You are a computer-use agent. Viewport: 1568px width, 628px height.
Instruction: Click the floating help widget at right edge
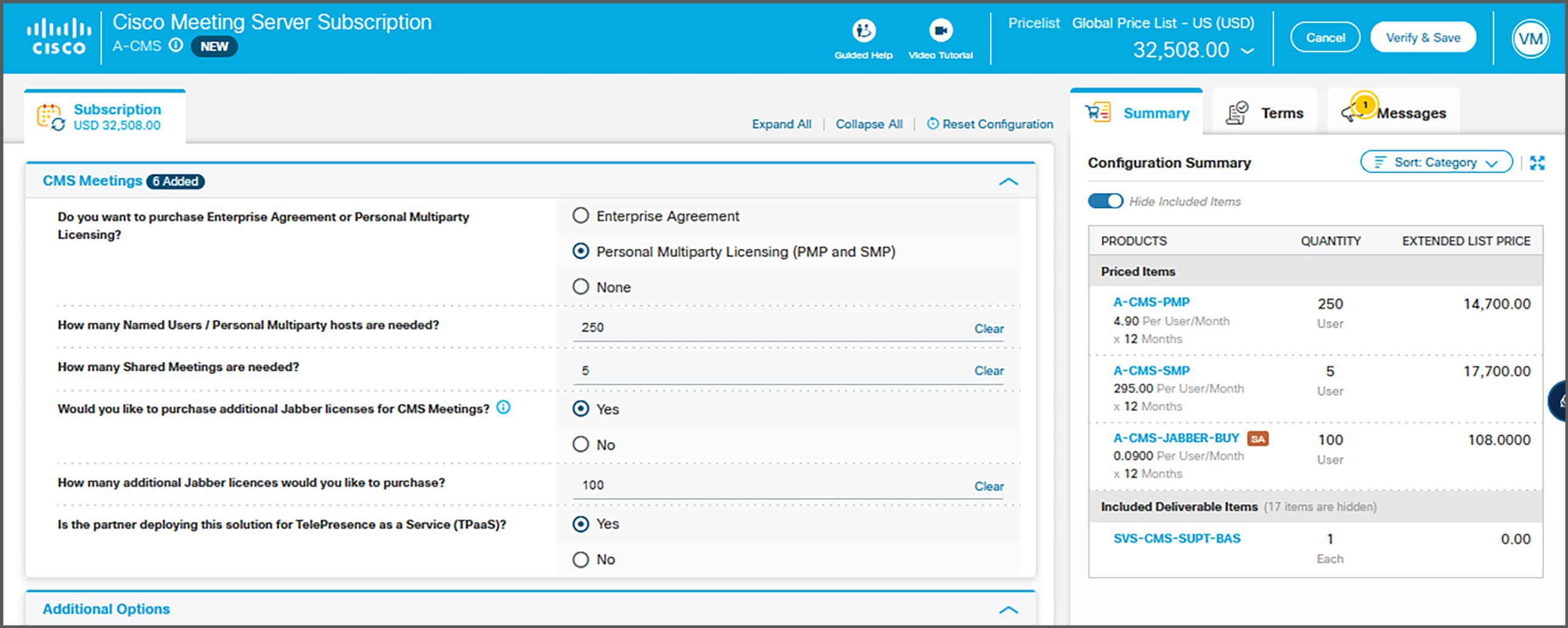1557,400
